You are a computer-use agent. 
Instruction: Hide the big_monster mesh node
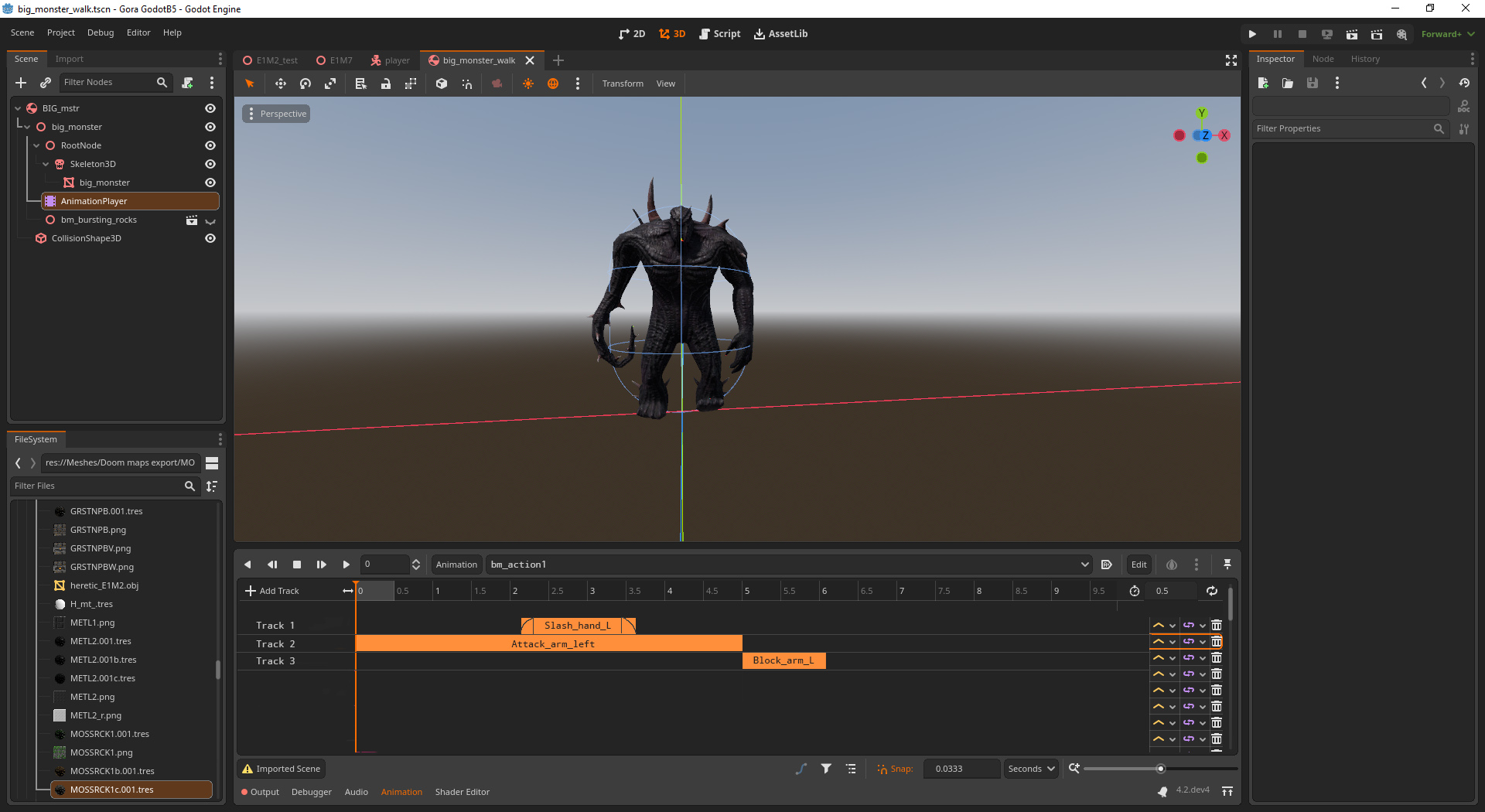pyautogui.click(x=210, y=183)
